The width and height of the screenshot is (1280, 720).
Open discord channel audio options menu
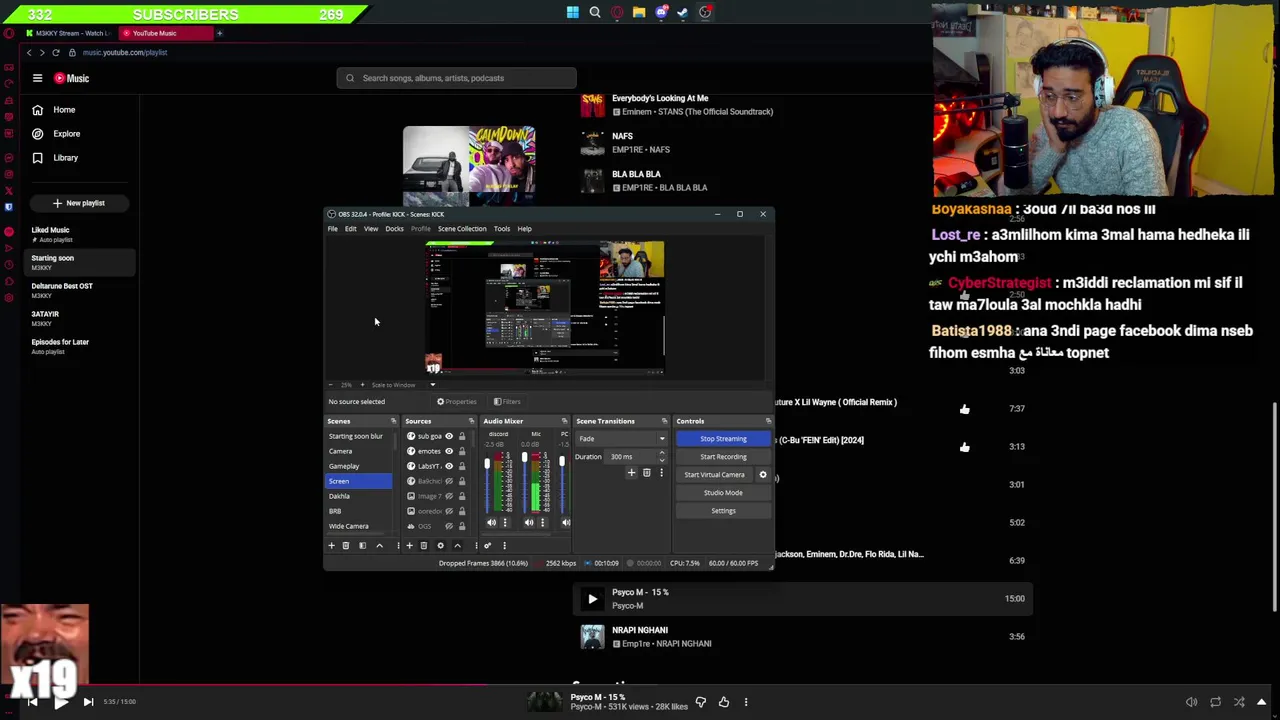pyautogui.click(x=504, y=522)
